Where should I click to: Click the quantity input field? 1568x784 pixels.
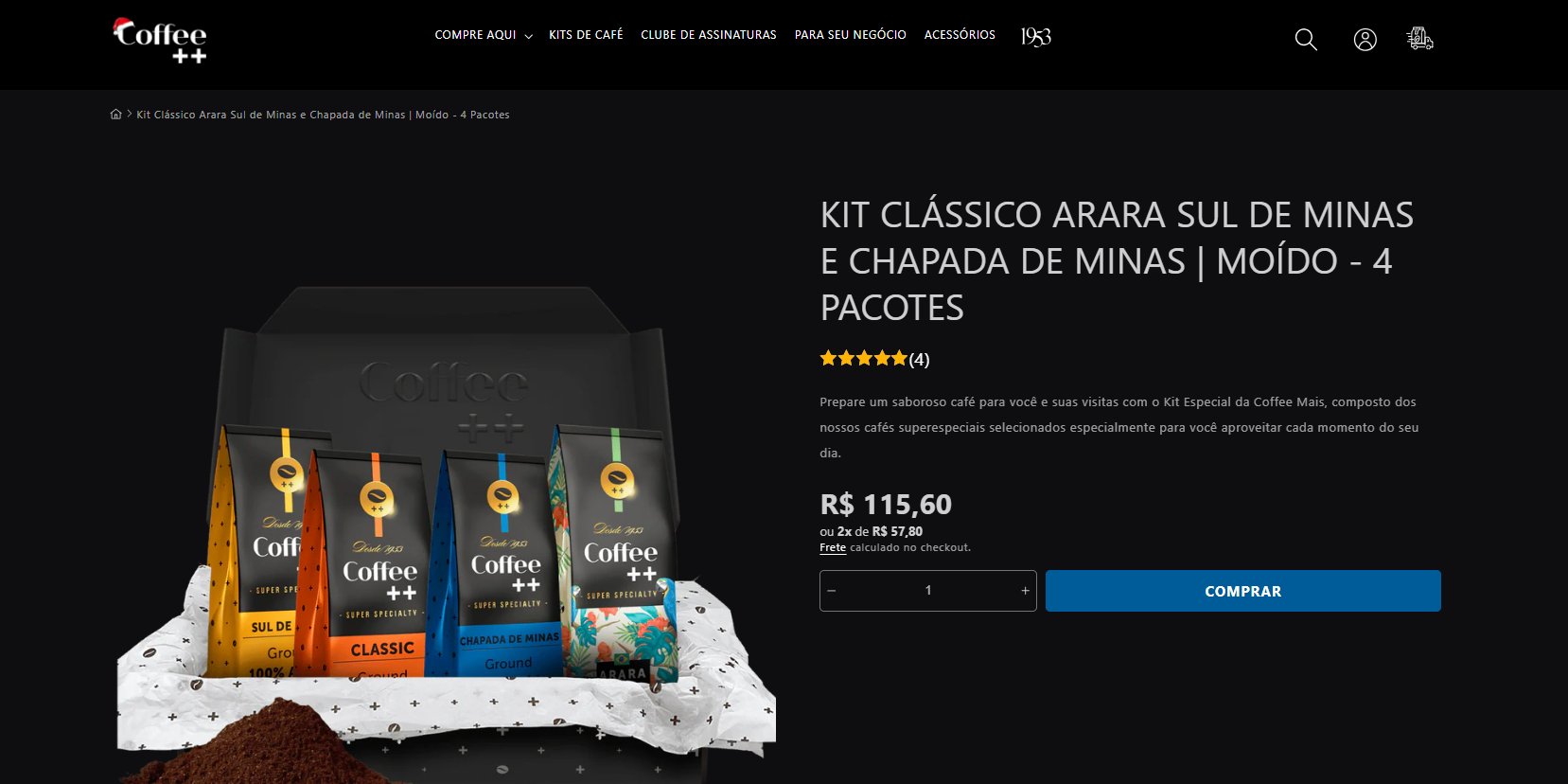pos(928,591)
